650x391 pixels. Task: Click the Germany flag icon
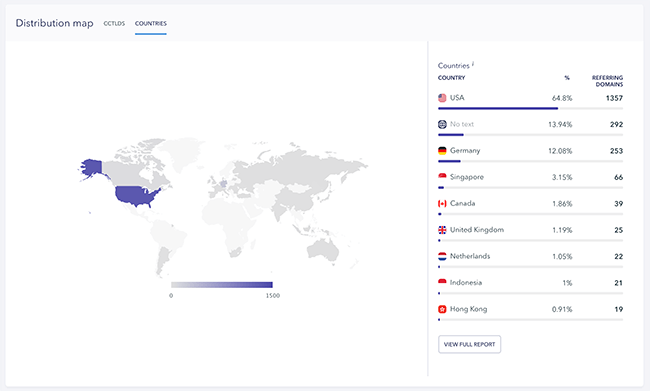[x=442, y=151]
